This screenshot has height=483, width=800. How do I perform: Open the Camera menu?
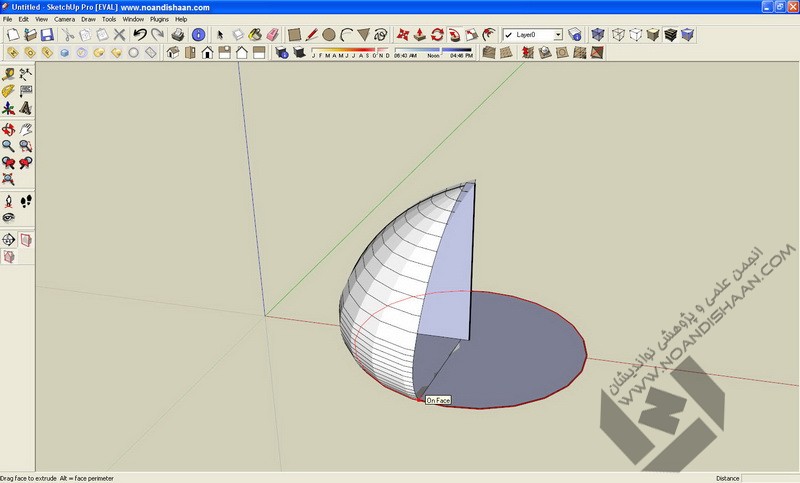(x=64, y=19)
